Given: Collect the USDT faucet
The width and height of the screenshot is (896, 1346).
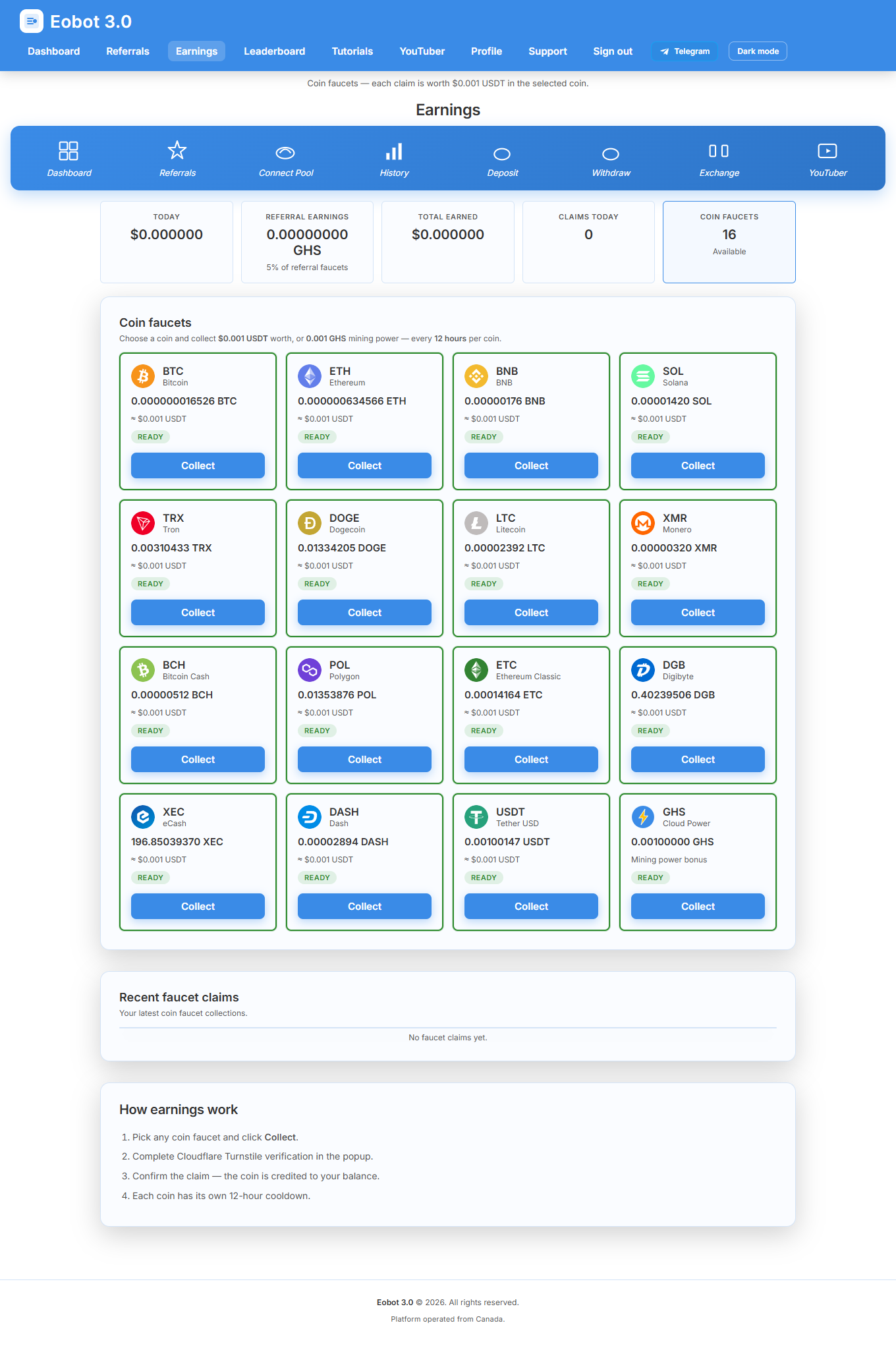Looking at the screenshot, I should (x=531, y=907).
